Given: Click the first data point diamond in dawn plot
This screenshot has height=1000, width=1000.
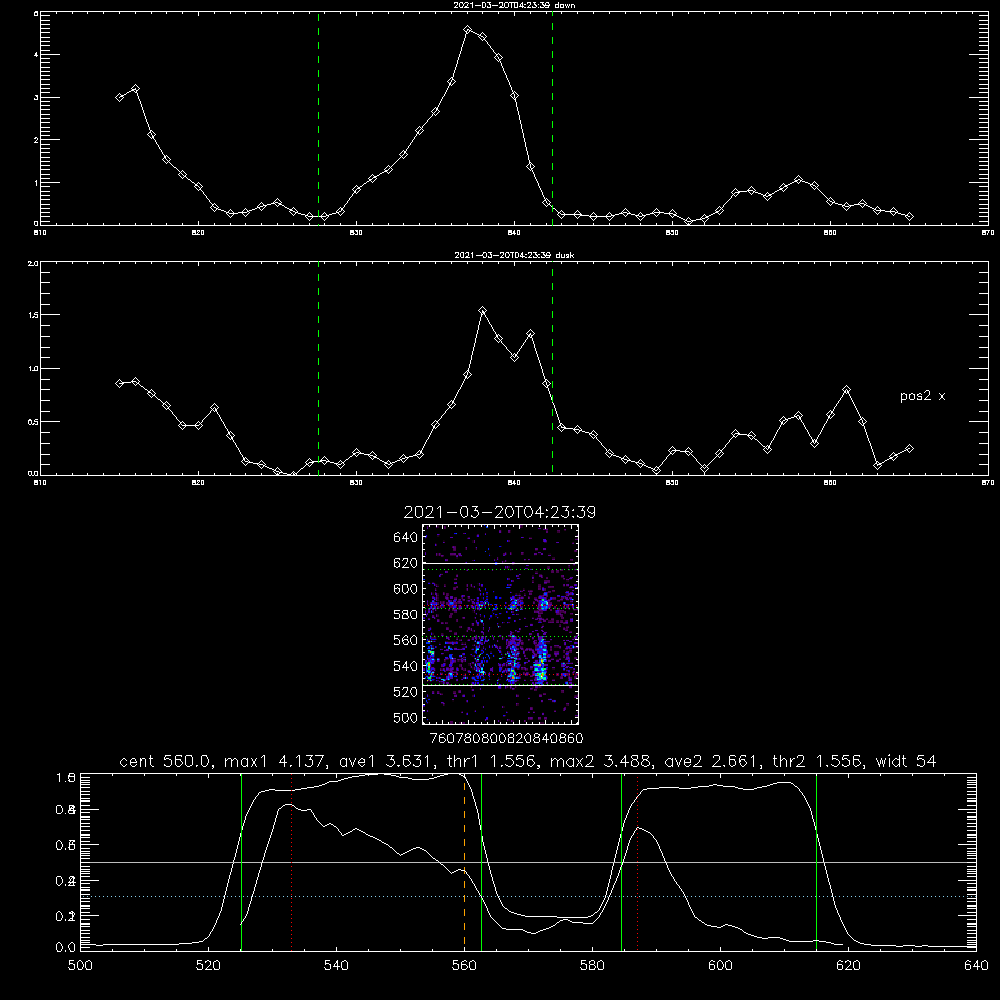Looking at the screenshot, I should point(119,97).
